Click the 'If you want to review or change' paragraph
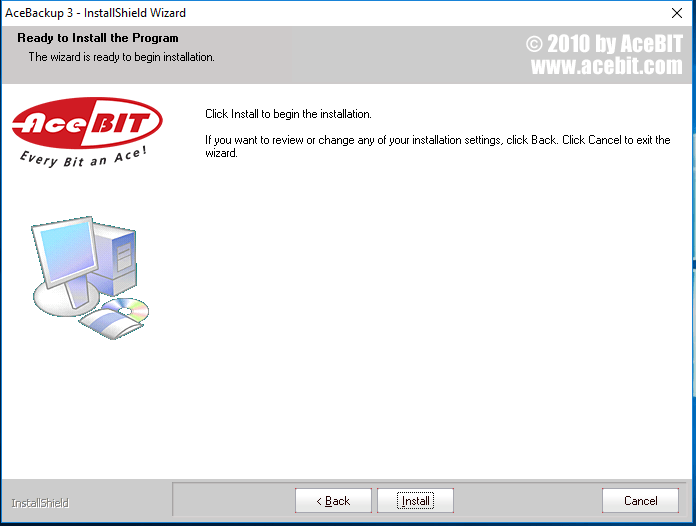The width and height of the screenshot is (696, 526). [x=437, y=146]
